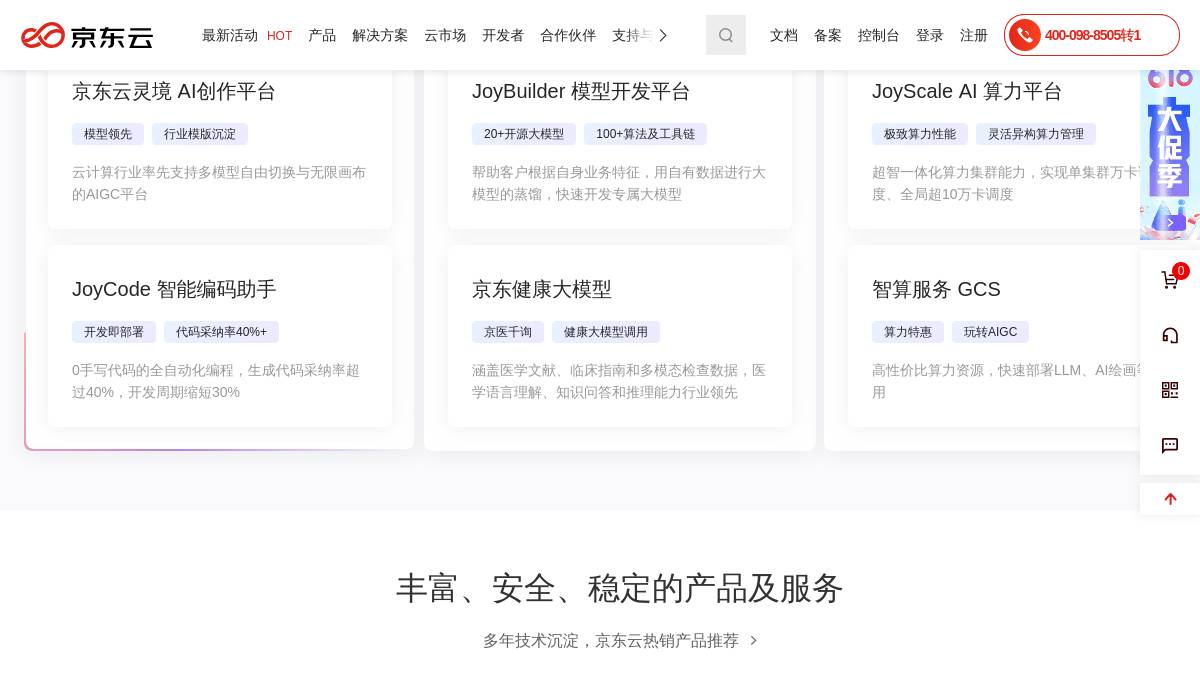Go to 备案 link
This screenshot has height=675, width=1200.
coord(828,35)
